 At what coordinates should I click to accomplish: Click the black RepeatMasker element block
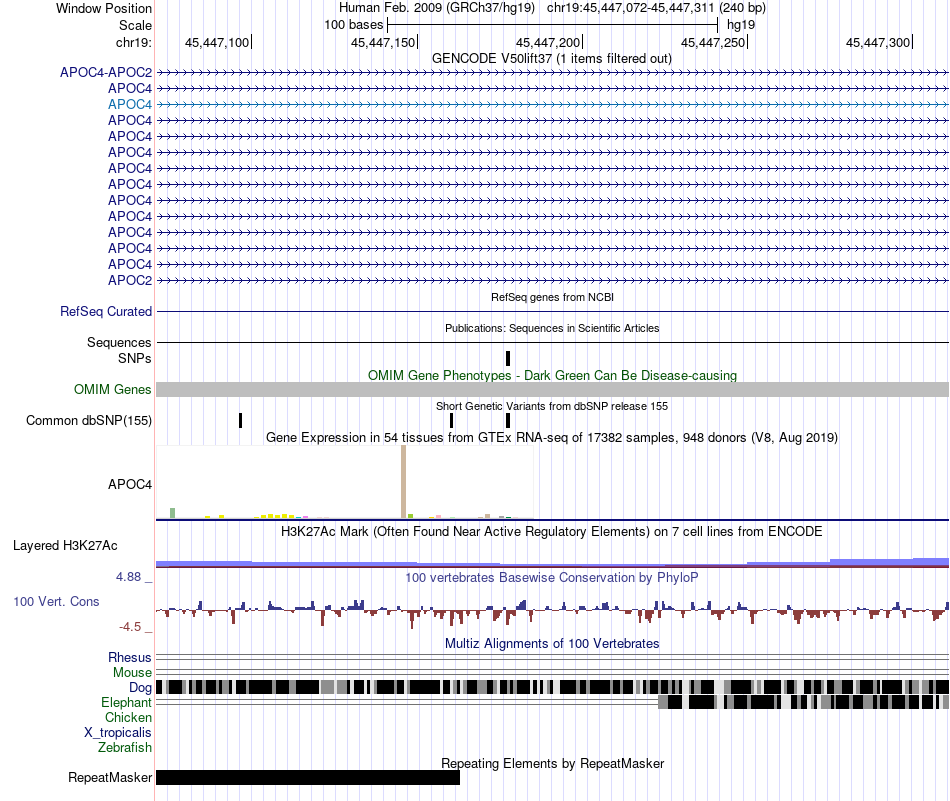[x=308, y=777]
